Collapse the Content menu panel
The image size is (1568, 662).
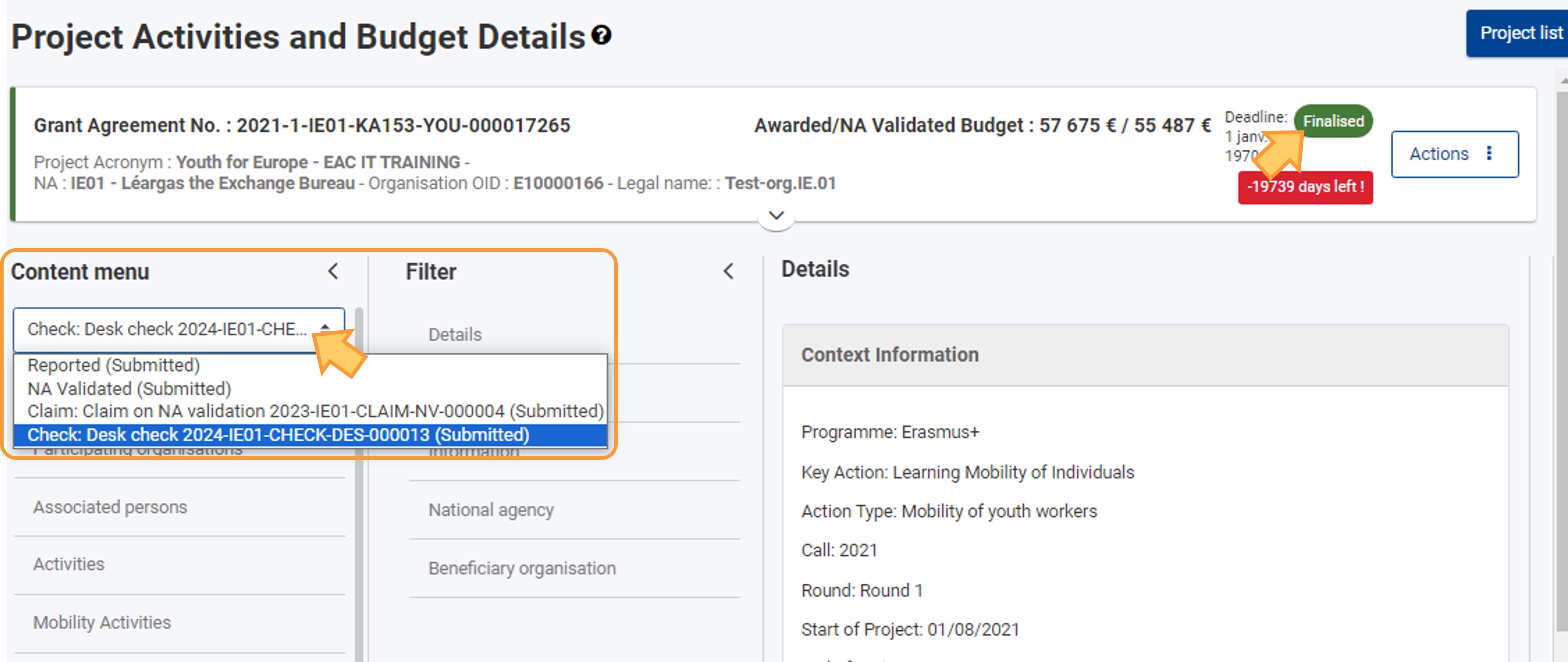pos(333,271)
